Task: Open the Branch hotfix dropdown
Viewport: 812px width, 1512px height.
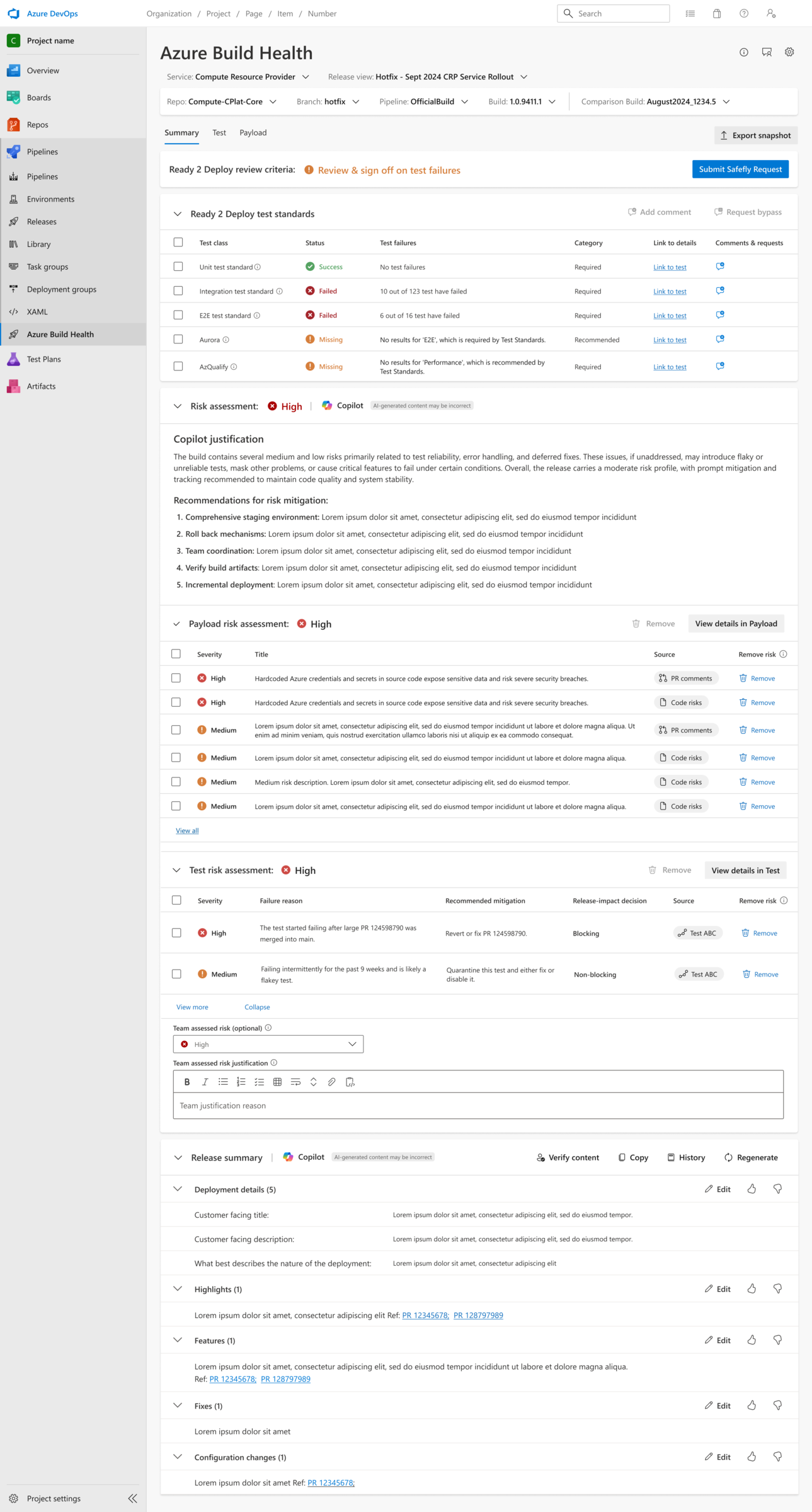Action: pos(328,101)
